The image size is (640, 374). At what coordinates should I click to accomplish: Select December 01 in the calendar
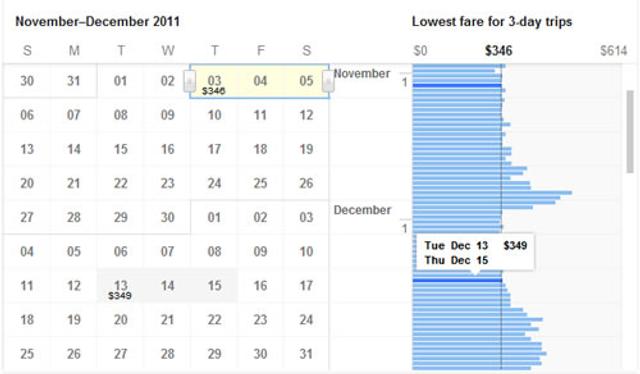click(214, 217)
